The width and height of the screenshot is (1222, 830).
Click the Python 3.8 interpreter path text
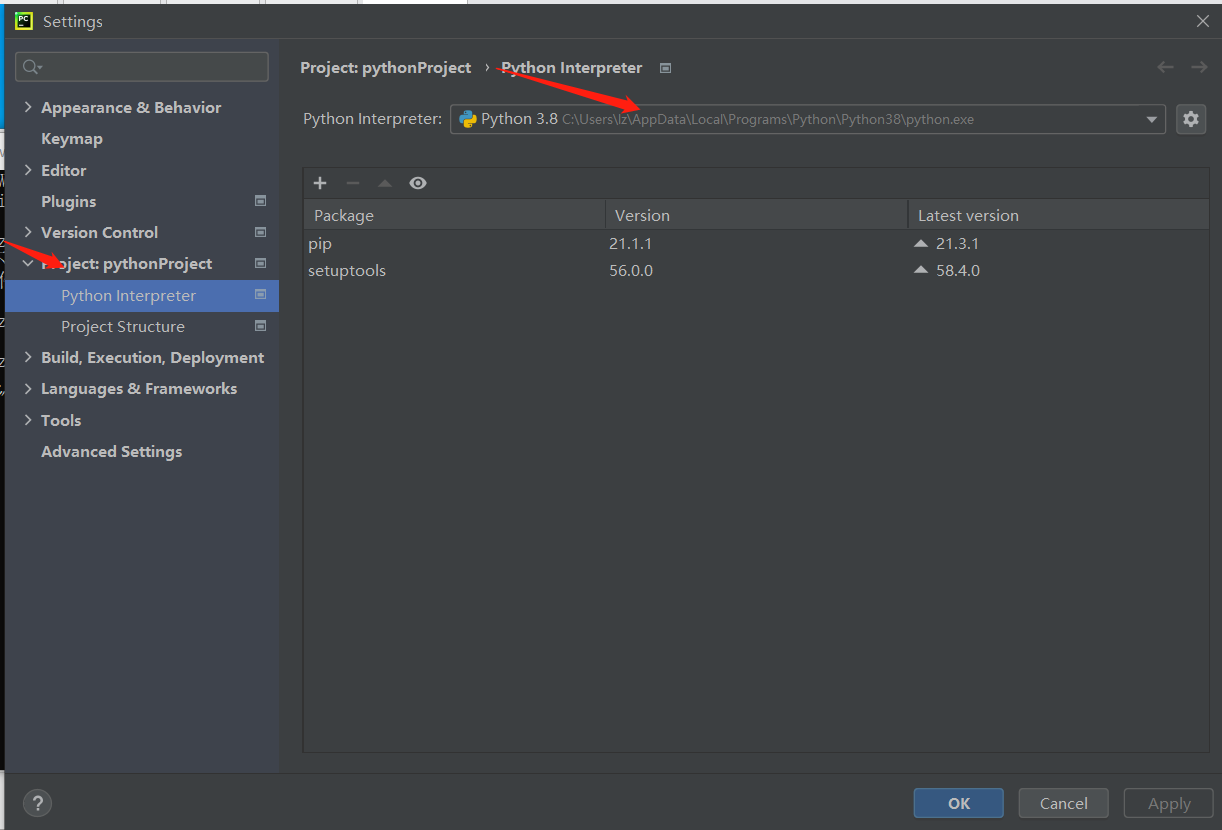[x=768, y=119]
